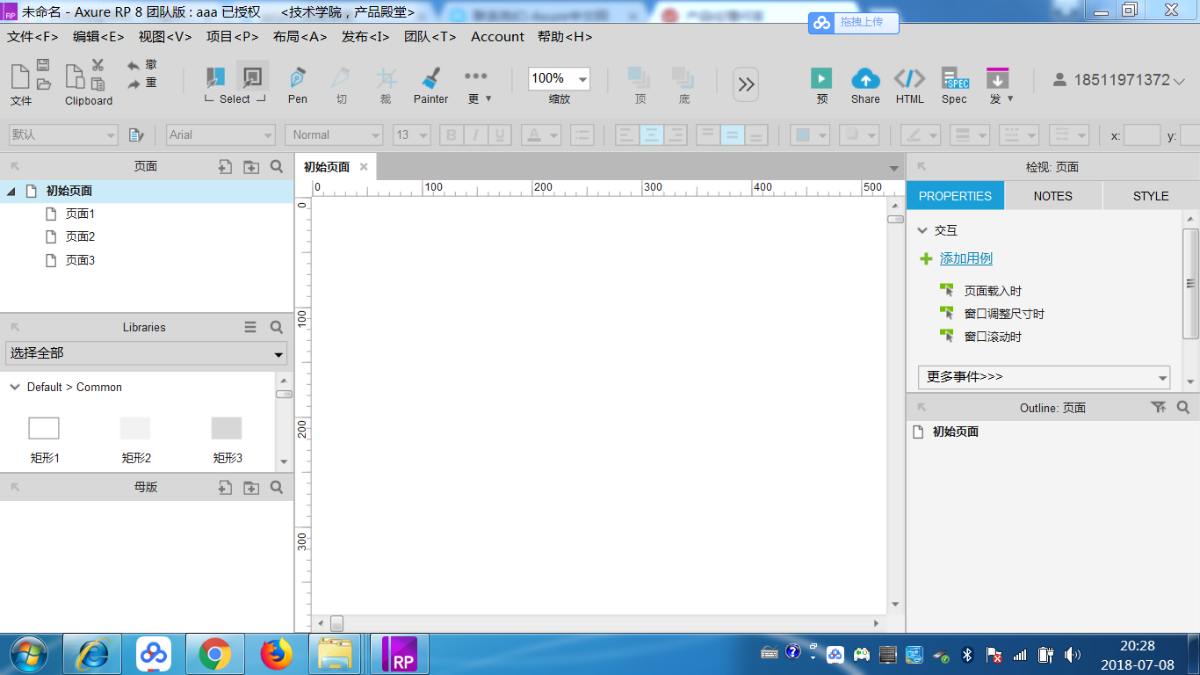Toggle Italic text formatting
Image resolution: width=1200 pixels, height=675 pixels.
point(476,135)
